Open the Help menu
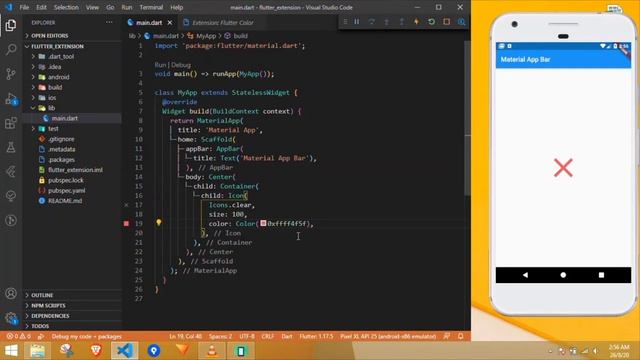 click(x=176, y=7)
